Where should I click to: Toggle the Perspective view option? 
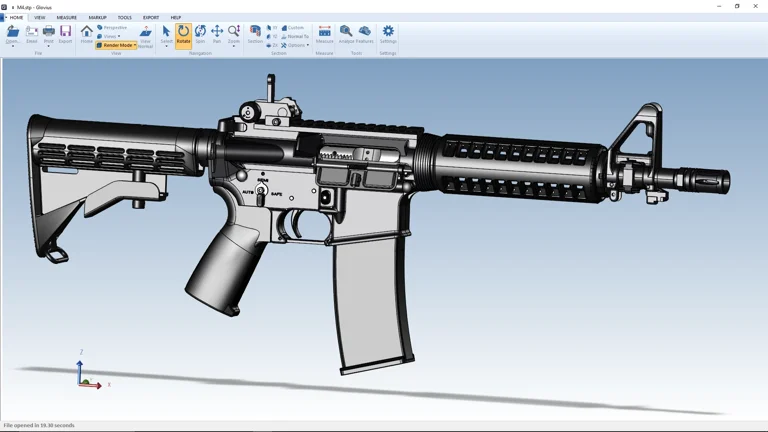114,28
